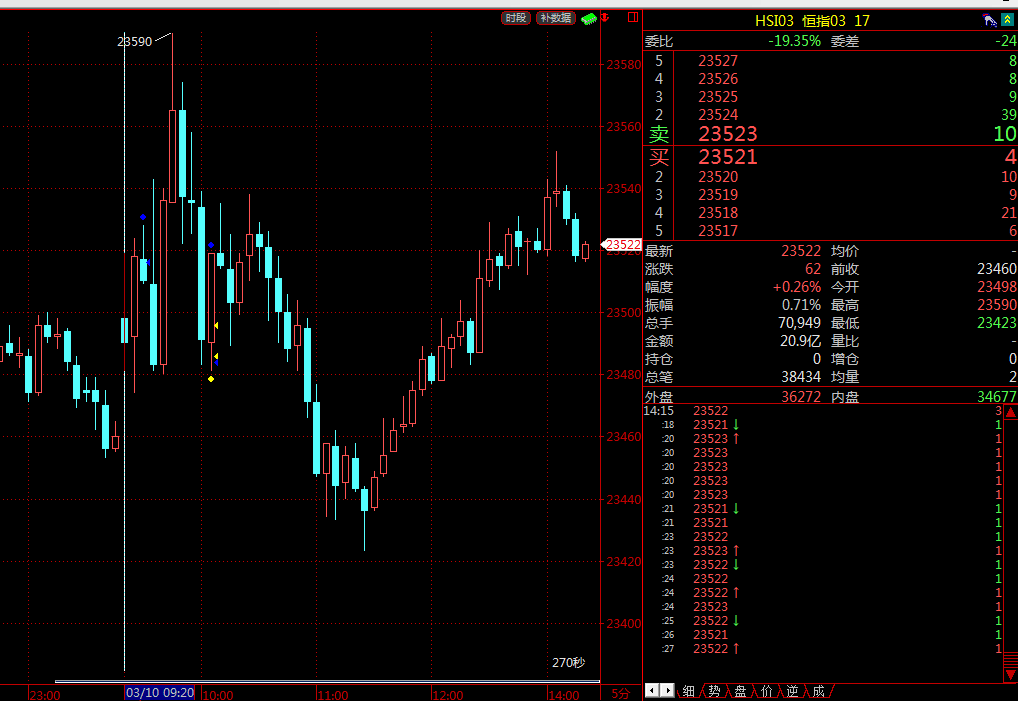Select the sell level 5 price 23527
1018x701 pixels.
coord(718,61)
